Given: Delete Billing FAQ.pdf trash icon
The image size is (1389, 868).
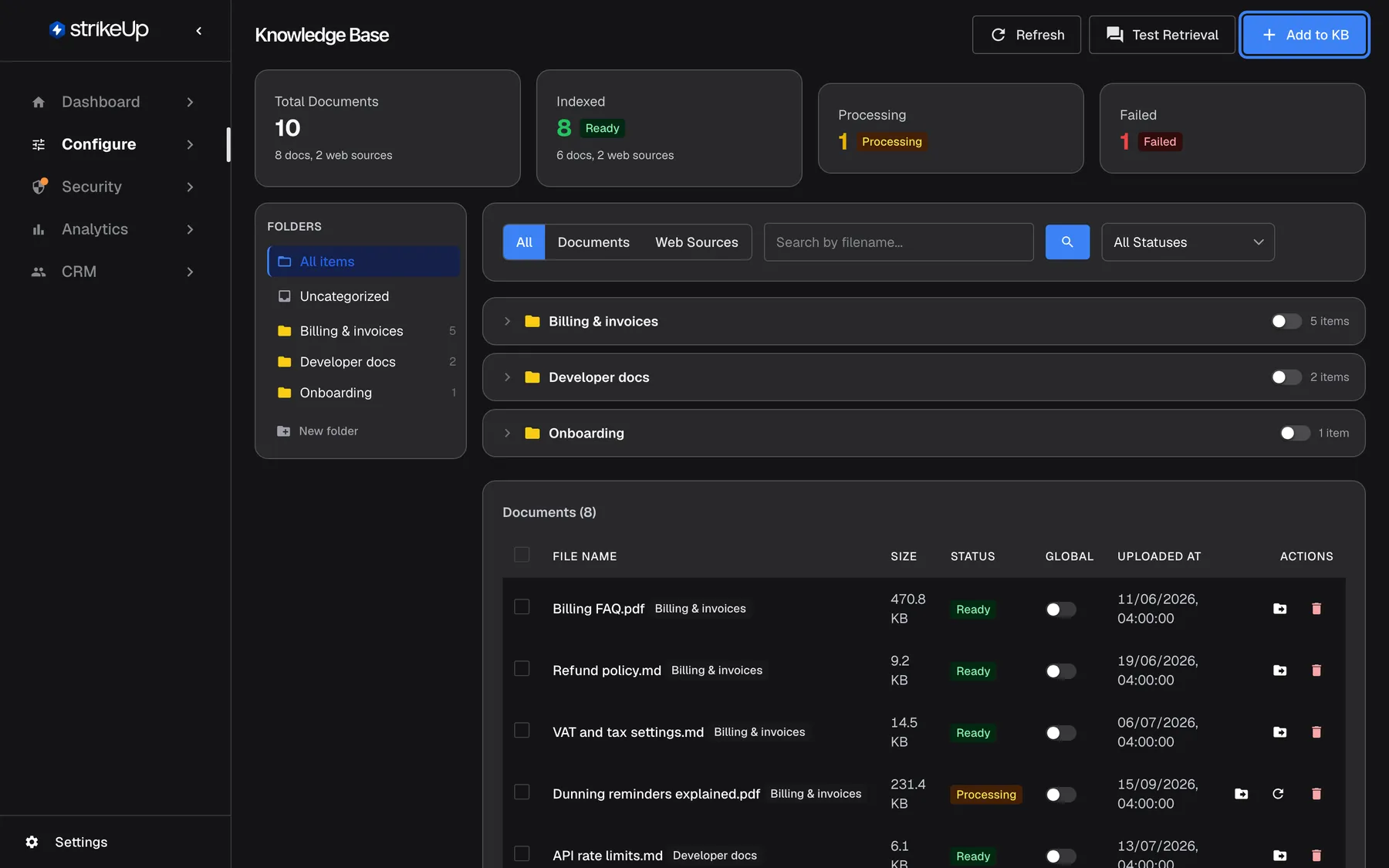Looking at the screenshot, I should tap(1316, 609).
